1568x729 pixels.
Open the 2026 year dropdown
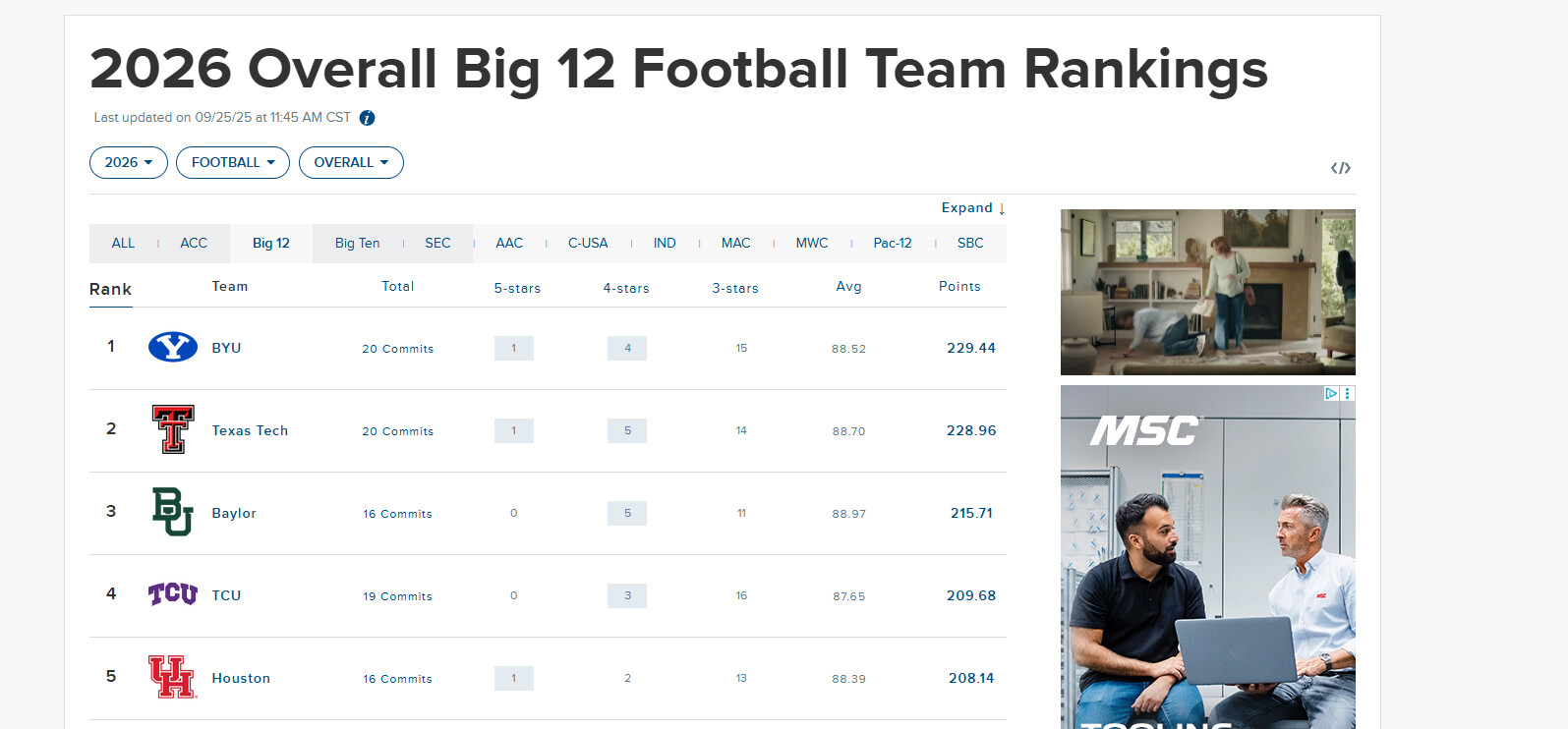click(129, 163)
